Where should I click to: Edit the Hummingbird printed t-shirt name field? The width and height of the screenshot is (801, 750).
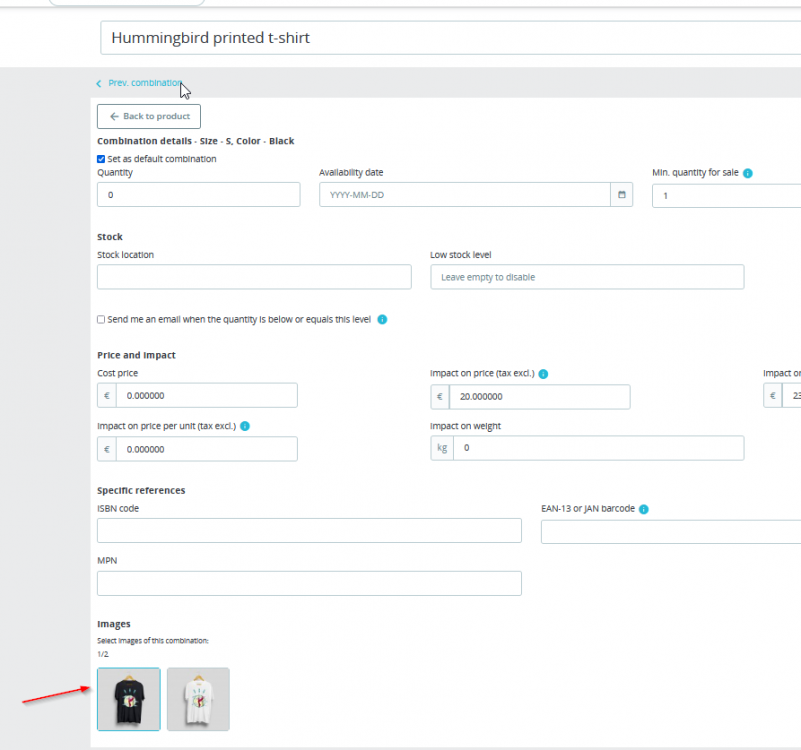click(451, 38)
